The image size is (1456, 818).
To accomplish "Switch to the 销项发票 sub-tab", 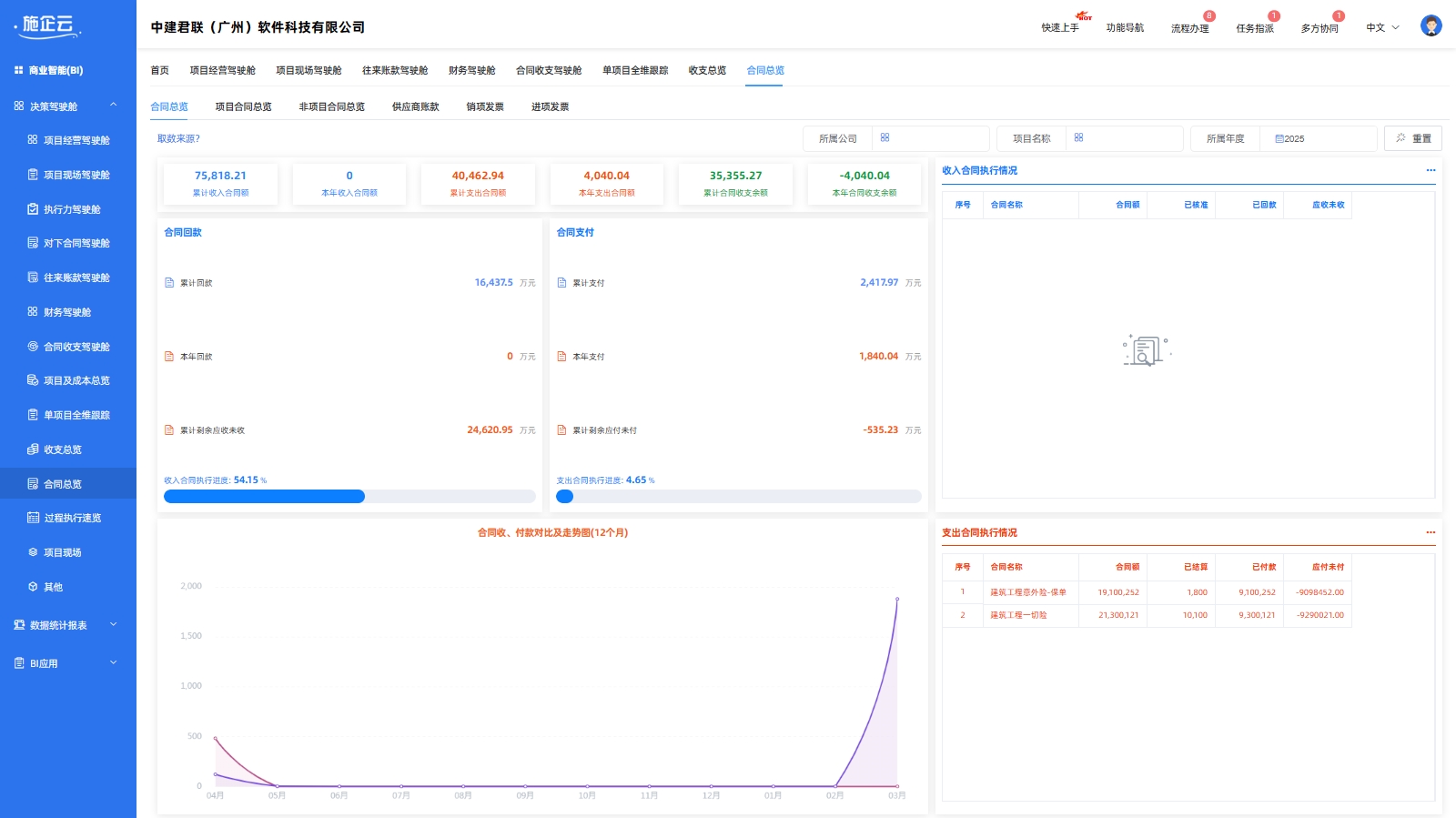I will pyautogui.click(x=485, y=106).
